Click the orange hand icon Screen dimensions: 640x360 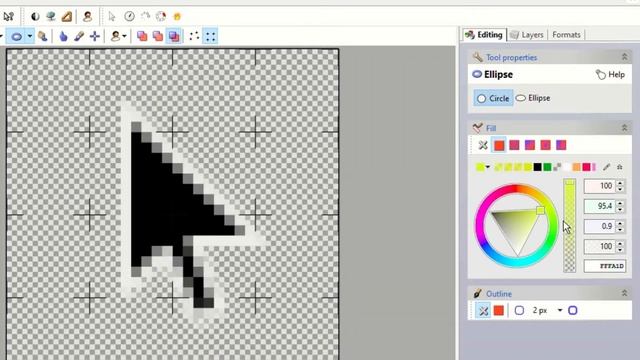[x=177, y=16]
